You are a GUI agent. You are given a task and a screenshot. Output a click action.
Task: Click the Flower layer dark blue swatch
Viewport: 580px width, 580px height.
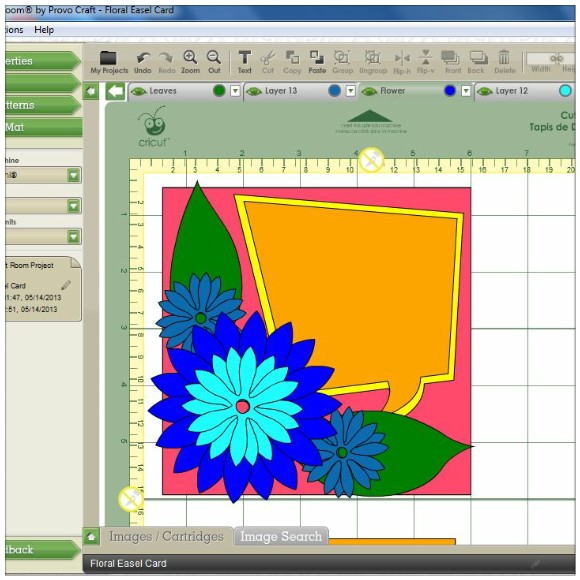[450, 91]
